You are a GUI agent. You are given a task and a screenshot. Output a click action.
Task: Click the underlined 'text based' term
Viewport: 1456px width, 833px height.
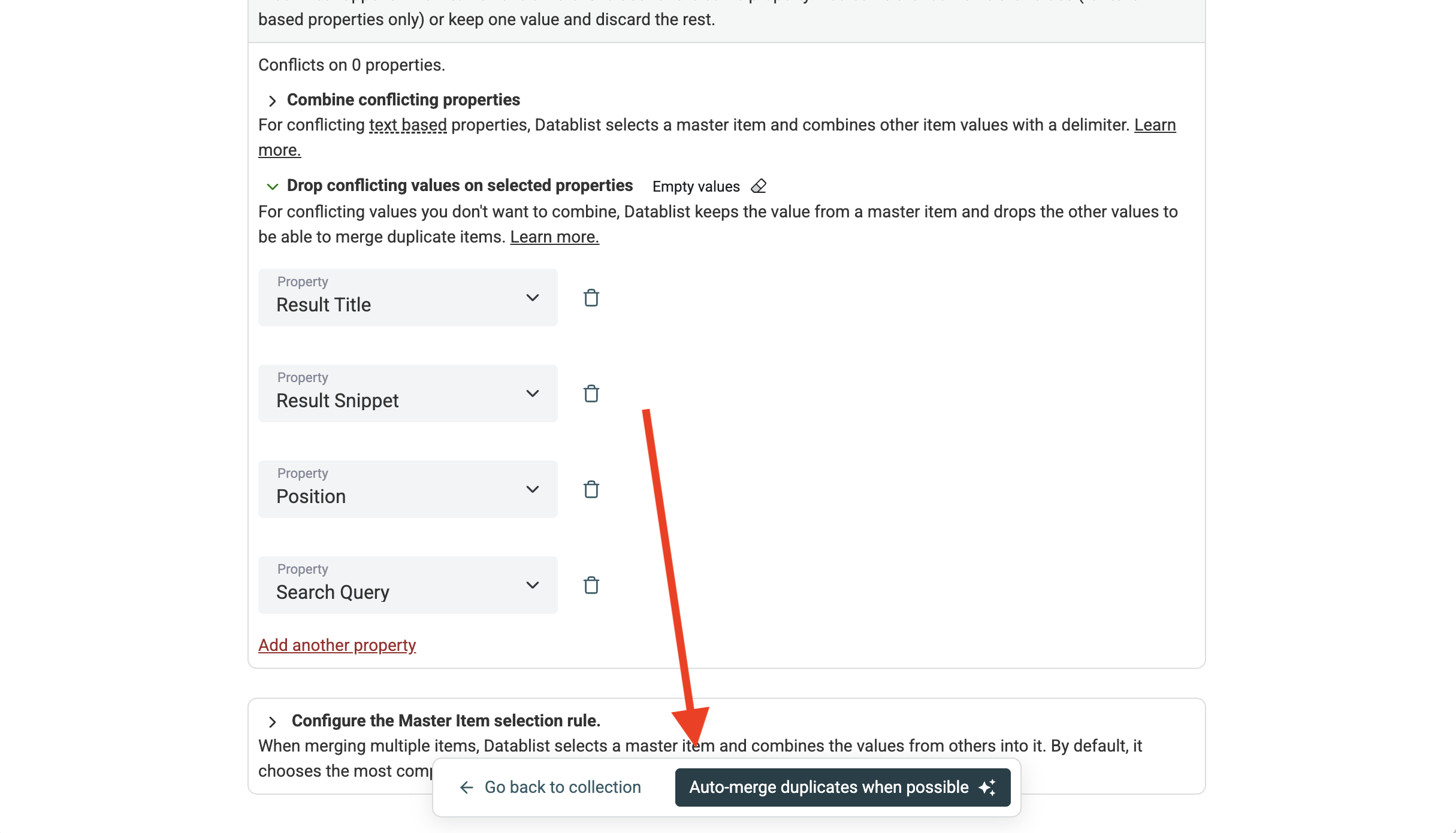coord(407,125)
